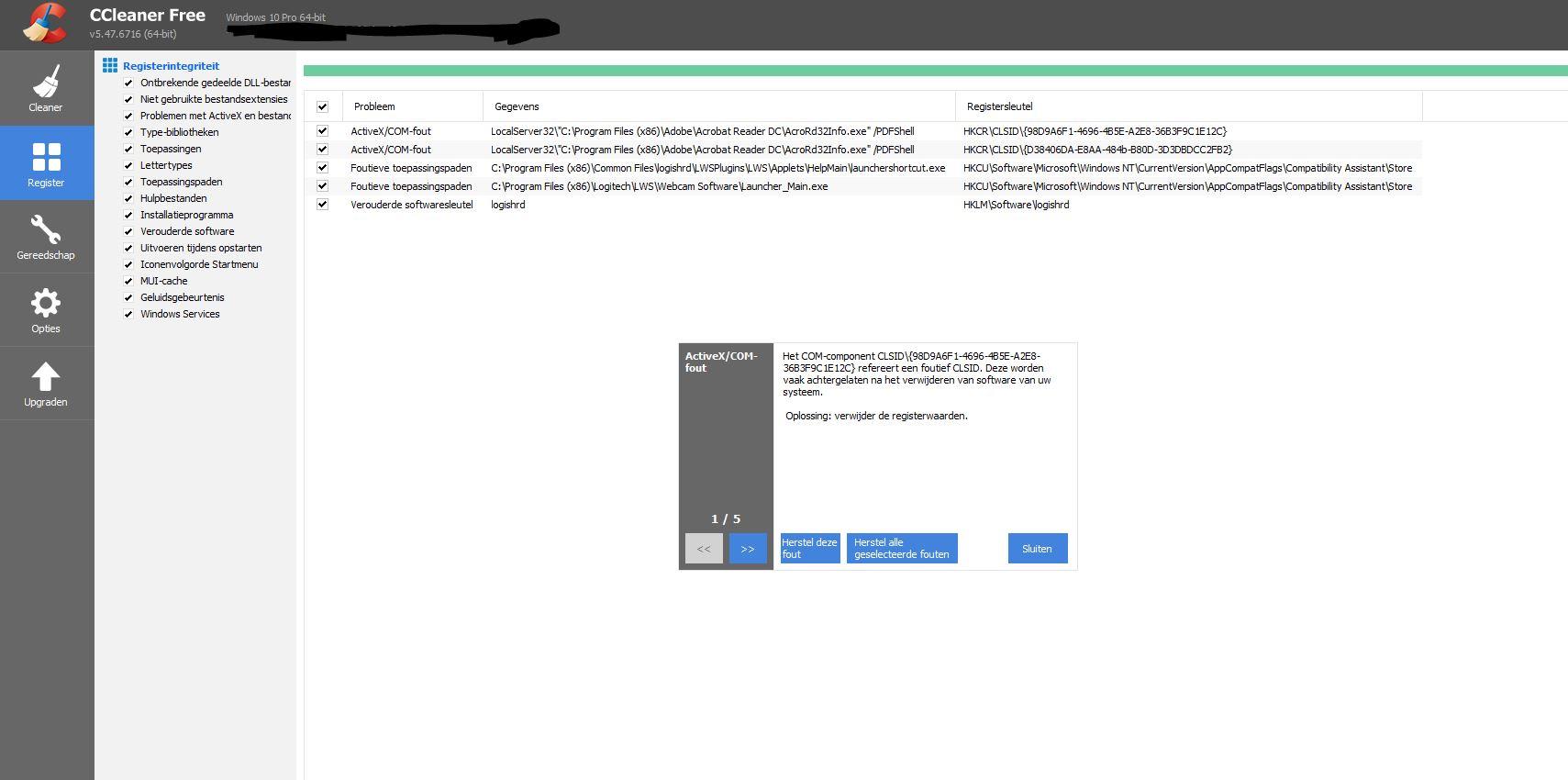Click the Windows 10 Pro 64-bit text
The width and height of the screenshot is (1568, 780).
pyautogui.click(x=276, y=17)
